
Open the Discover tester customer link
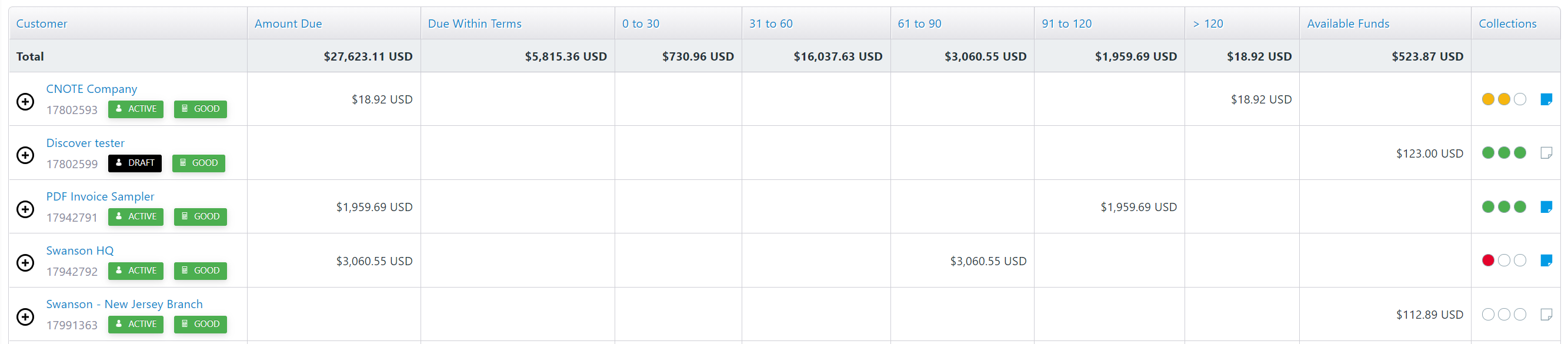click(85, 143)
